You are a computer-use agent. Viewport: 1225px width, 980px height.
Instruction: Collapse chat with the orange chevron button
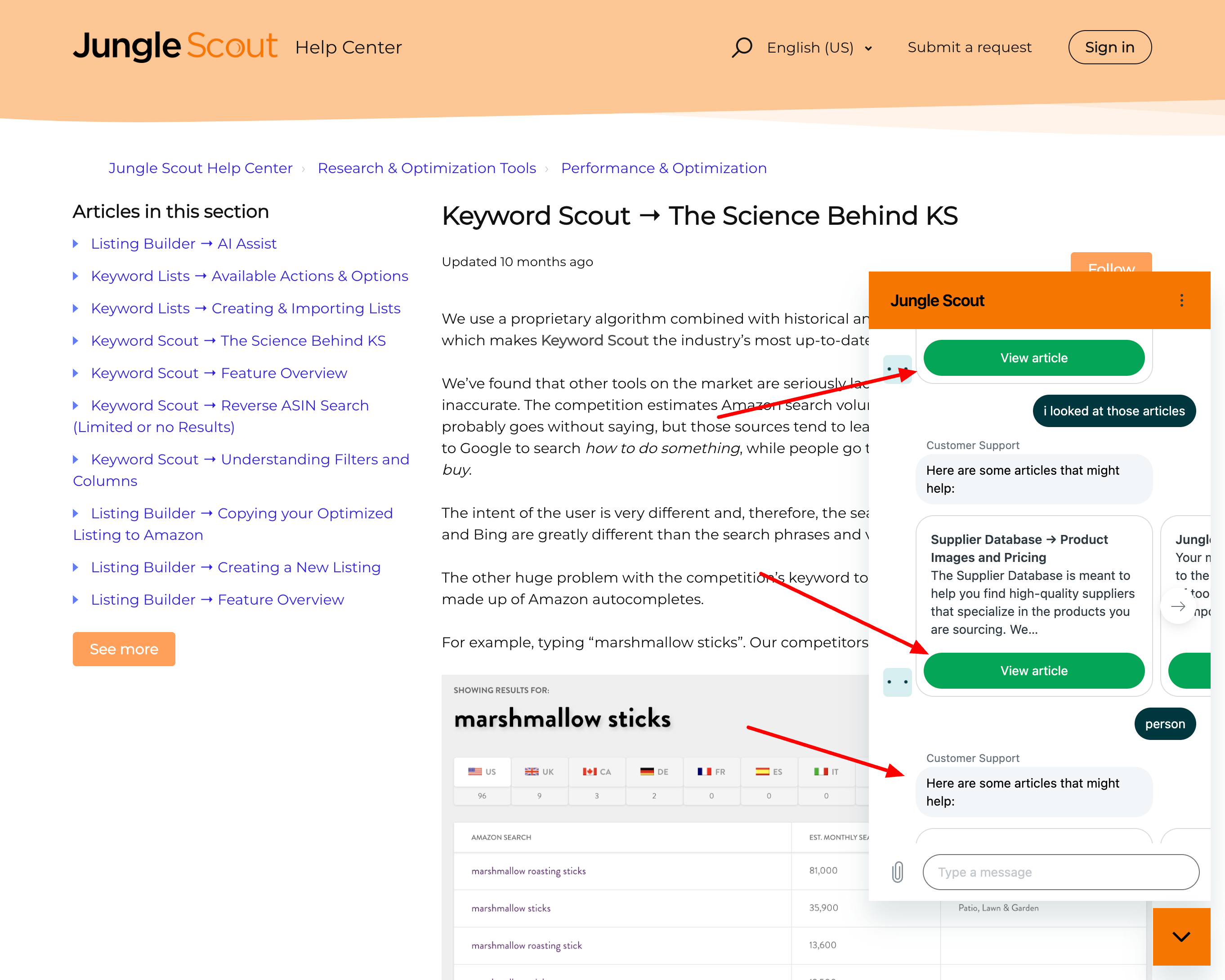click(x=1181, y=937)
